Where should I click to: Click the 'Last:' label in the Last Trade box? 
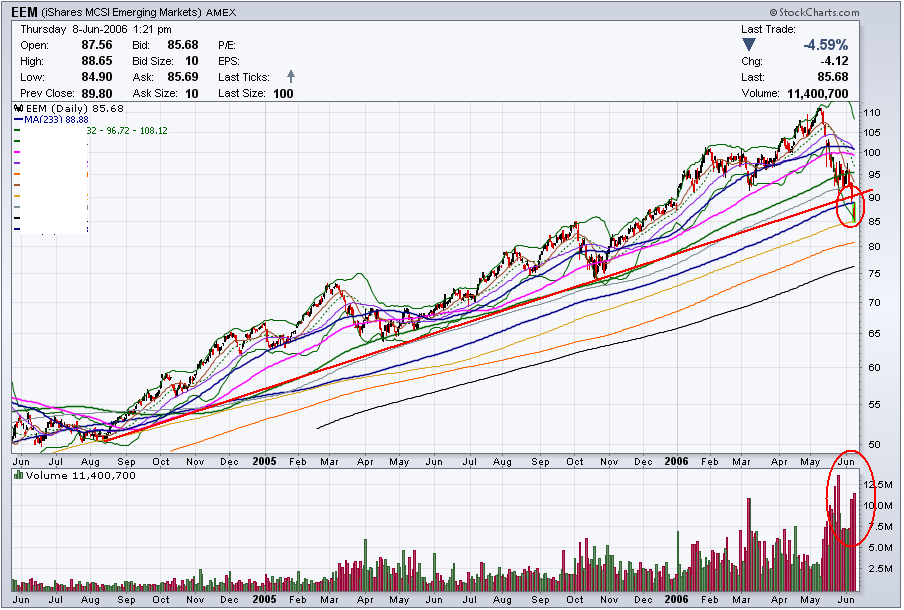[753, 77]
